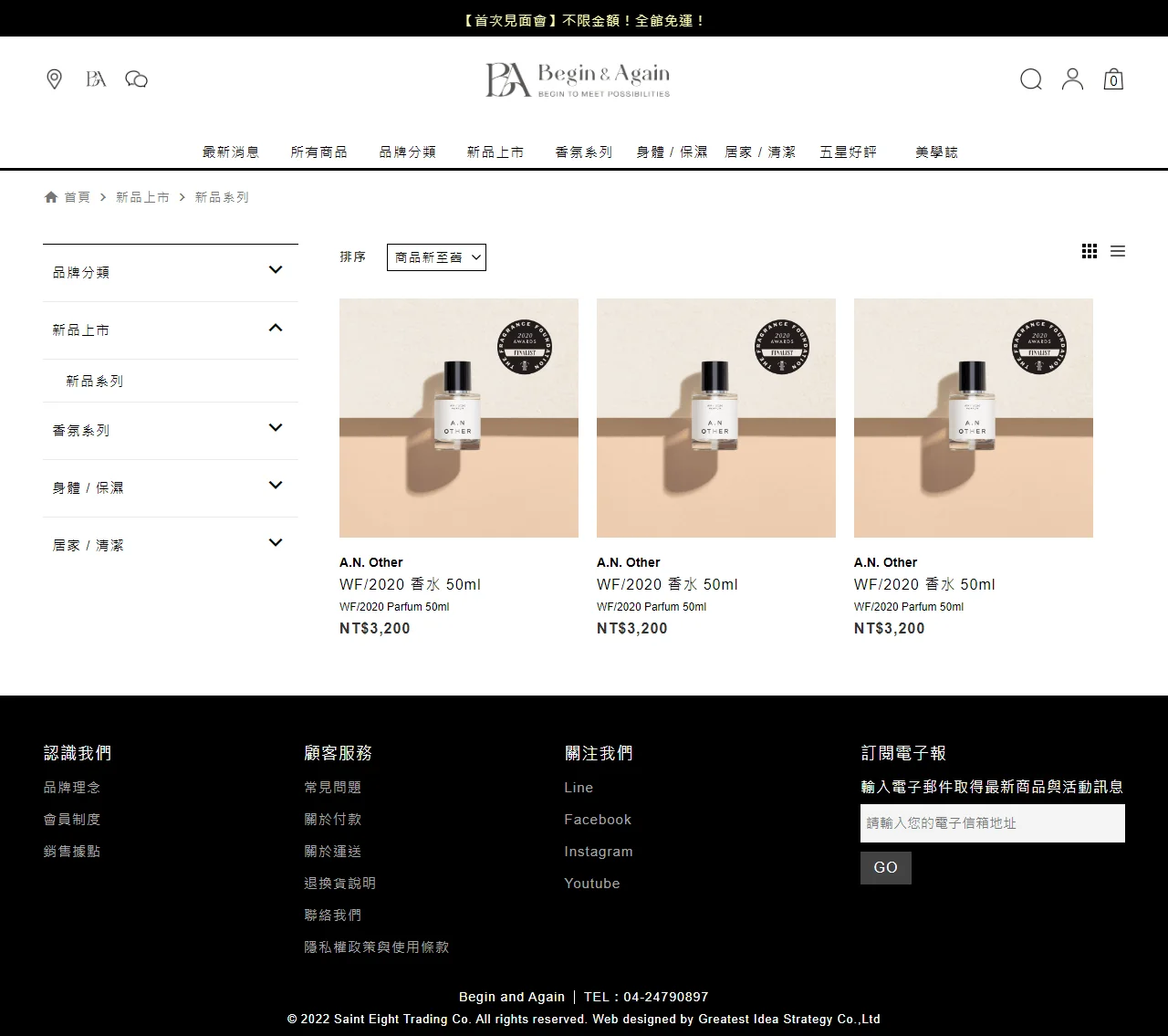Switch to list view layout
Viewport: 1168px width, 1036px height.
click(1118, 251)
